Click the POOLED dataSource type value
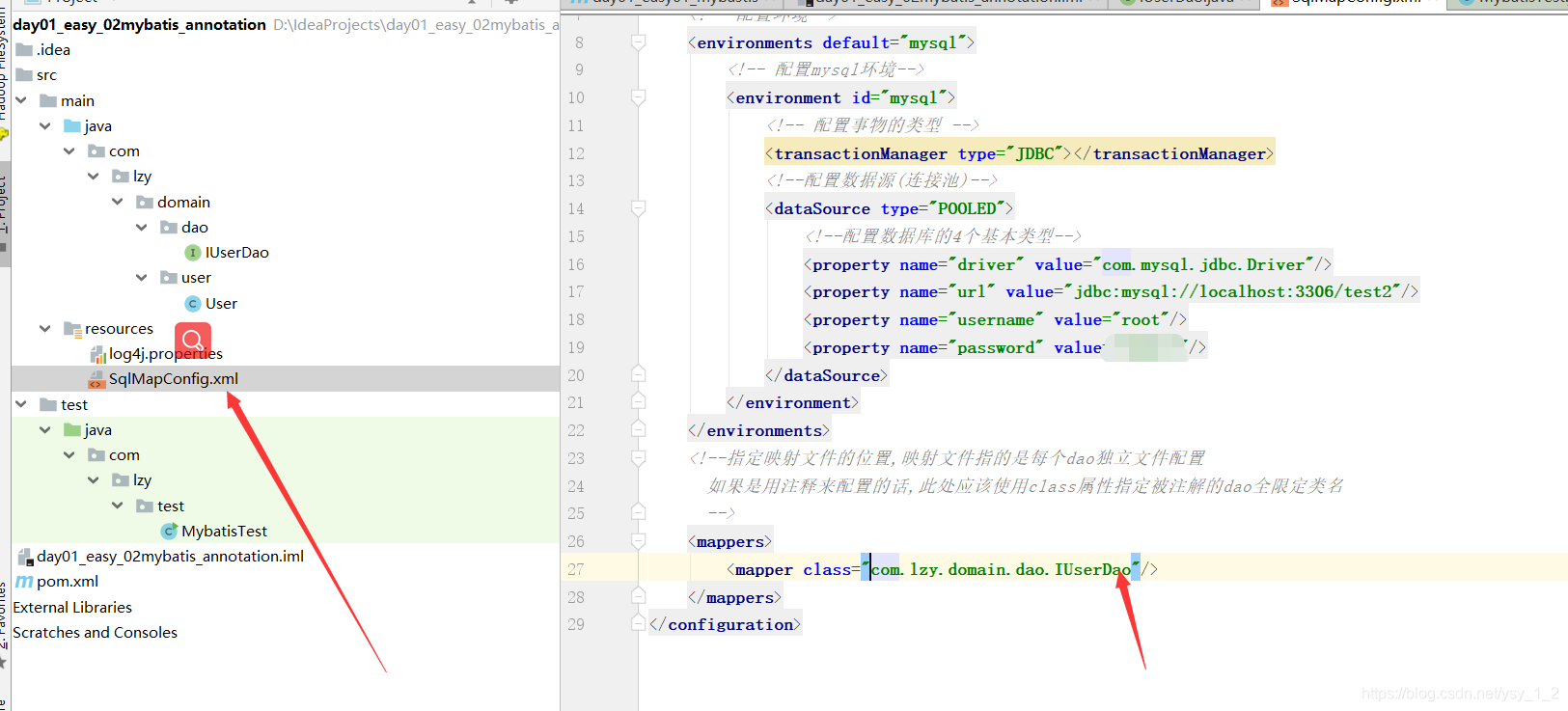This screenshot has height=711, width=1568. (x=967, y=208)
